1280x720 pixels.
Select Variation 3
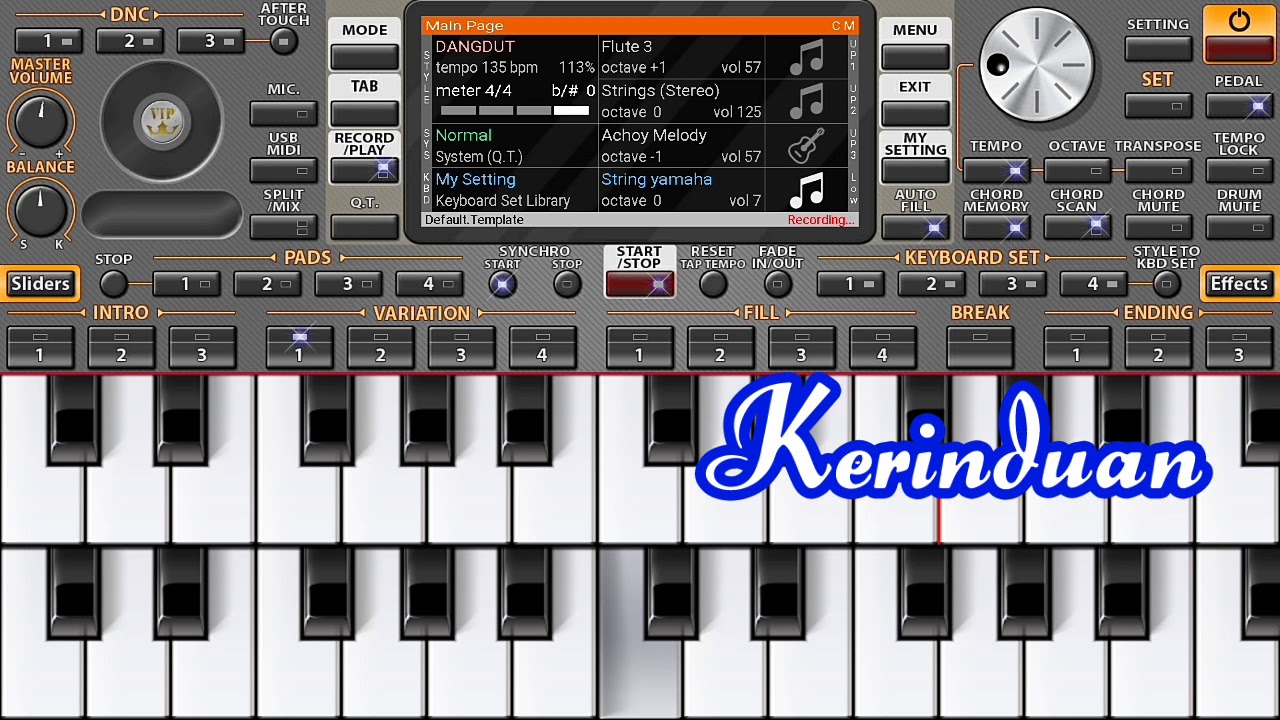pyautogui.click(x=461, y=347)
